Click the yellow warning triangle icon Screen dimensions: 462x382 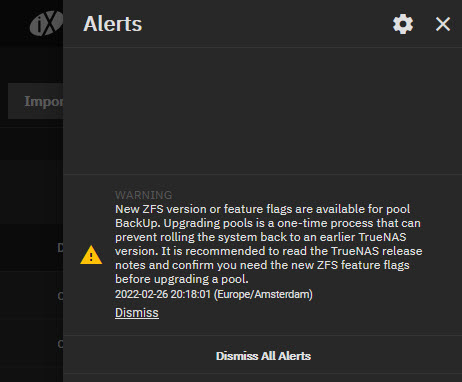coord(91,255)
